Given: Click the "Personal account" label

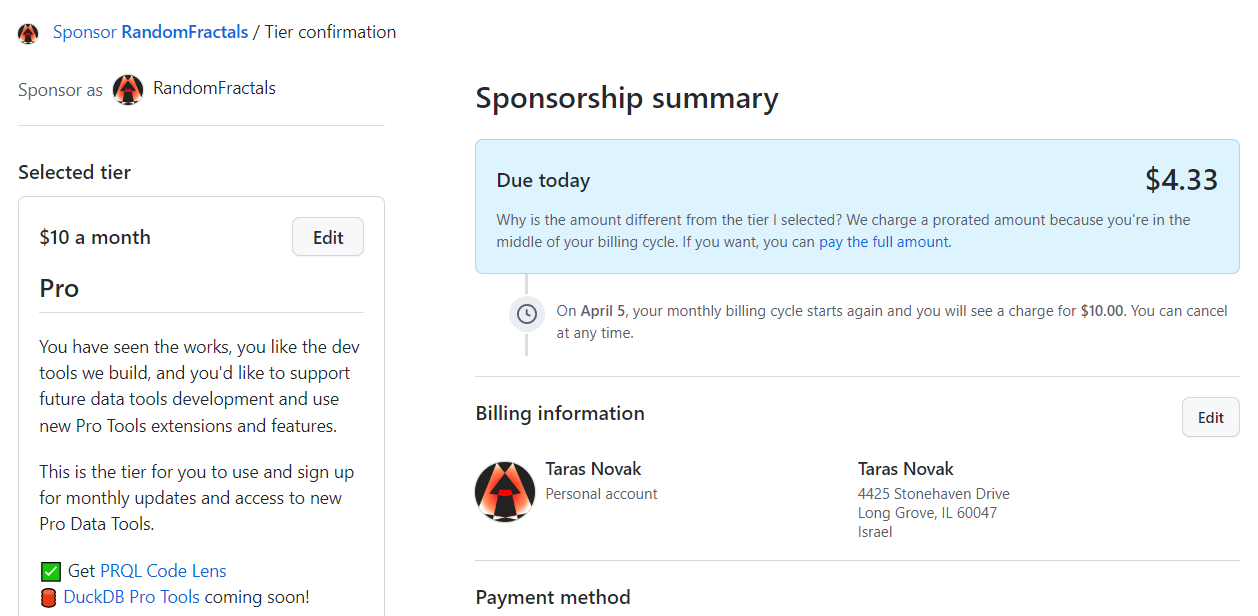Looking at the screenshot, I should [601, 494].
